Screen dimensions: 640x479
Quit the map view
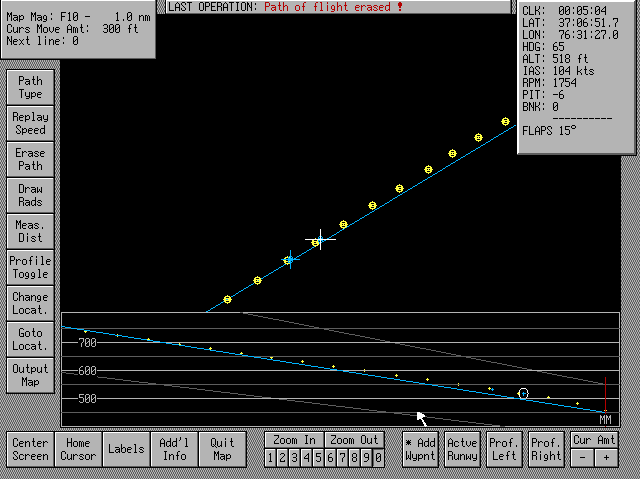click(x=222, y=449)
